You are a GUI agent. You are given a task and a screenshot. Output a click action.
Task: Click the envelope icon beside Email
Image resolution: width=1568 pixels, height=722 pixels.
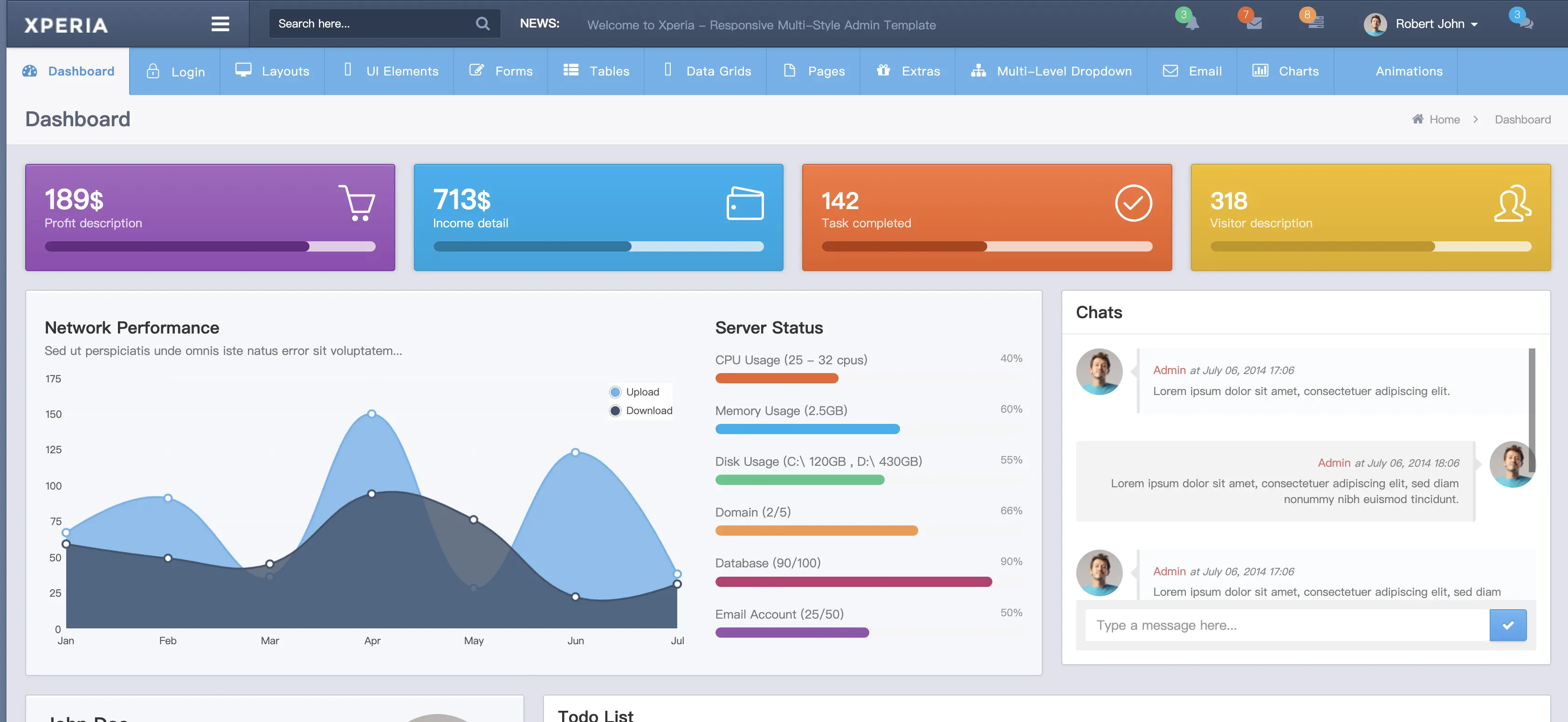click(x=1170, y=70)
